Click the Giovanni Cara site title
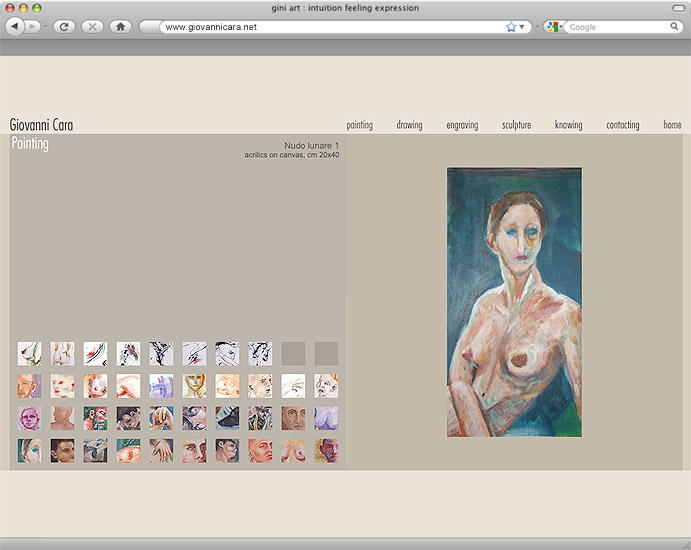Image resolution: width=691 pixels, height=550 pixels. [41, 125]
